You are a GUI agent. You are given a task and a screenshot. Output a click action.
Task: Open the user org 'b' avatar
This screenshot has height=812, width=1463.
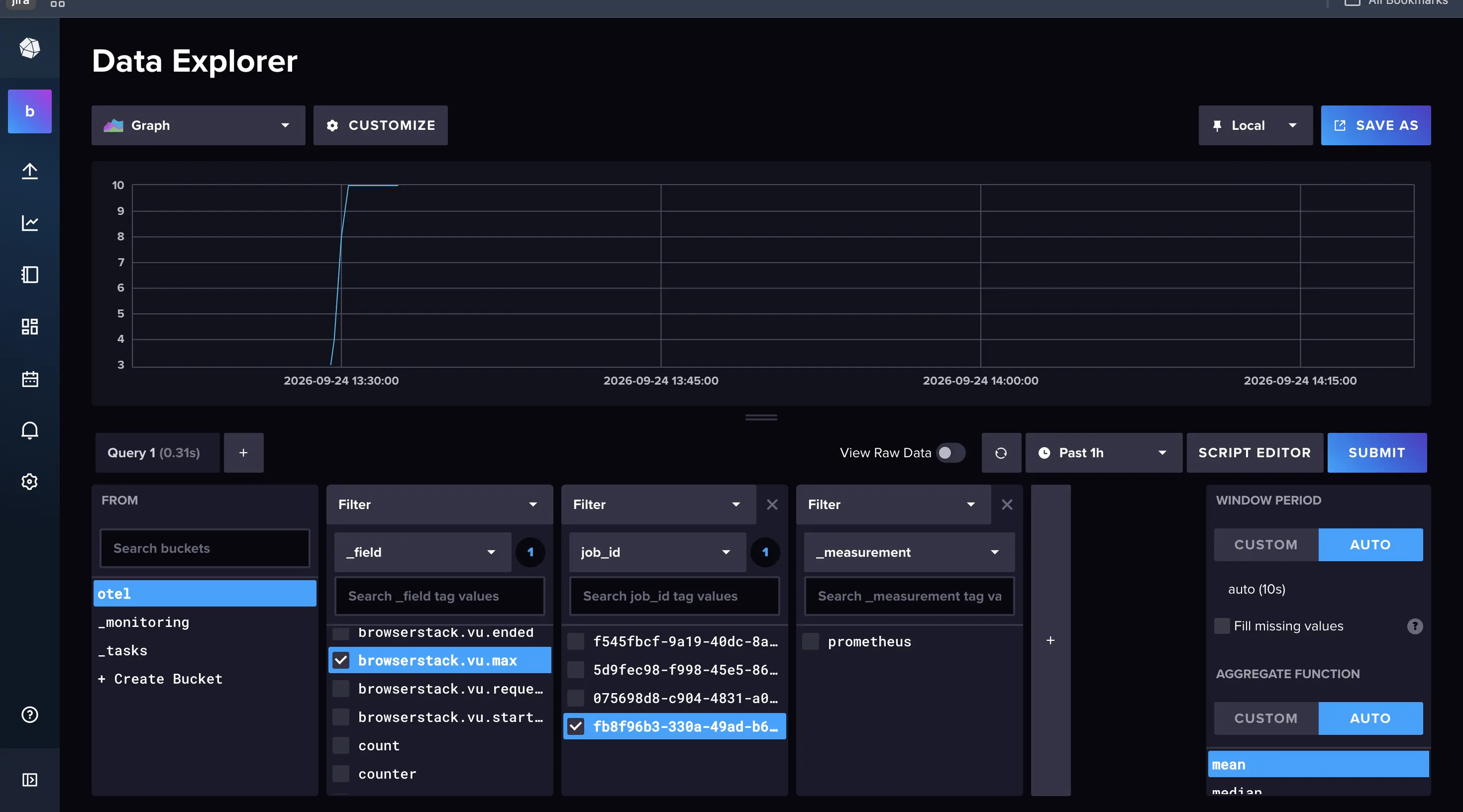(29, 111)
